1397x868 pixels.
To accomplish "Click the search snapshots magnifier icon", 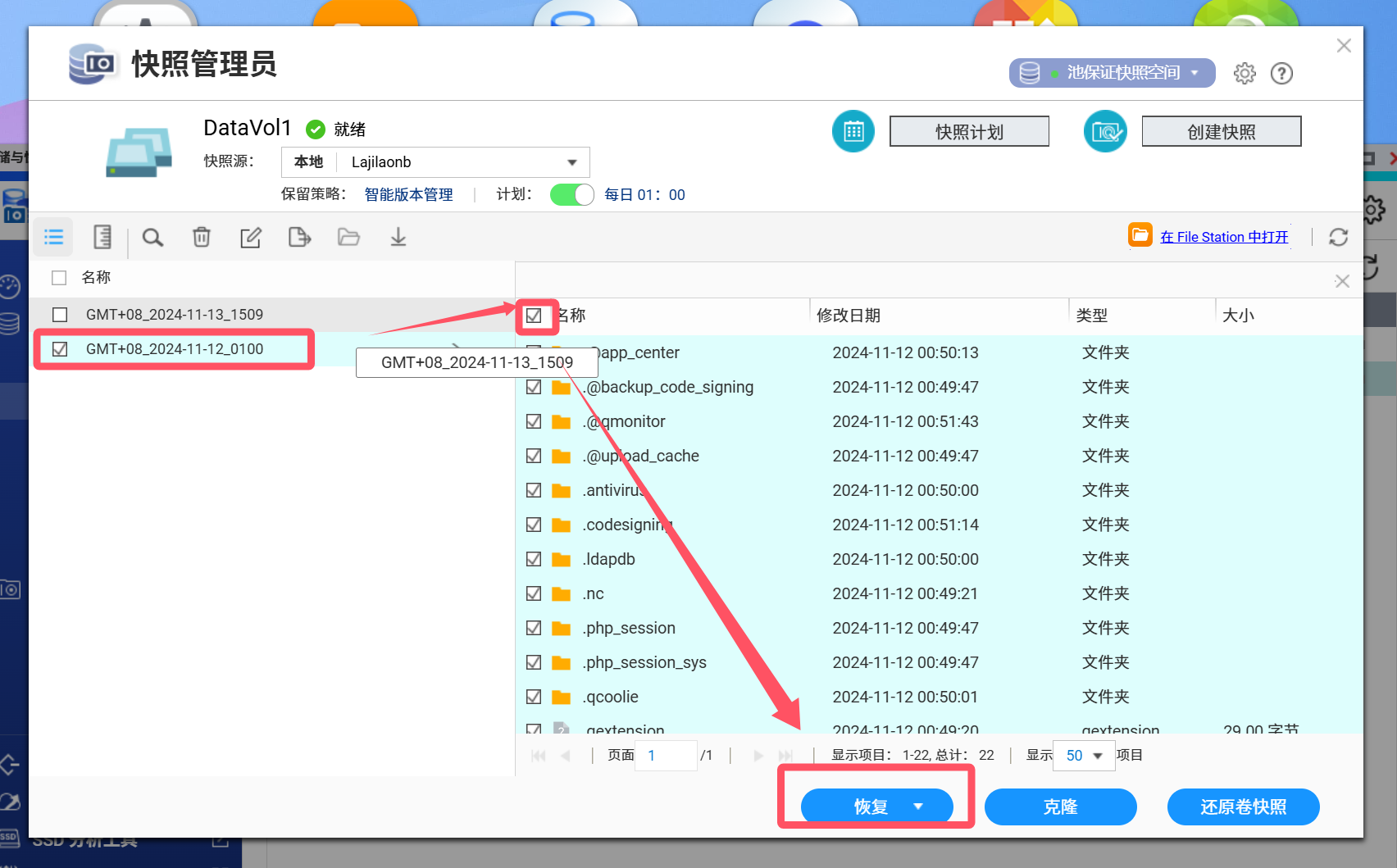I will click(152, 237).
